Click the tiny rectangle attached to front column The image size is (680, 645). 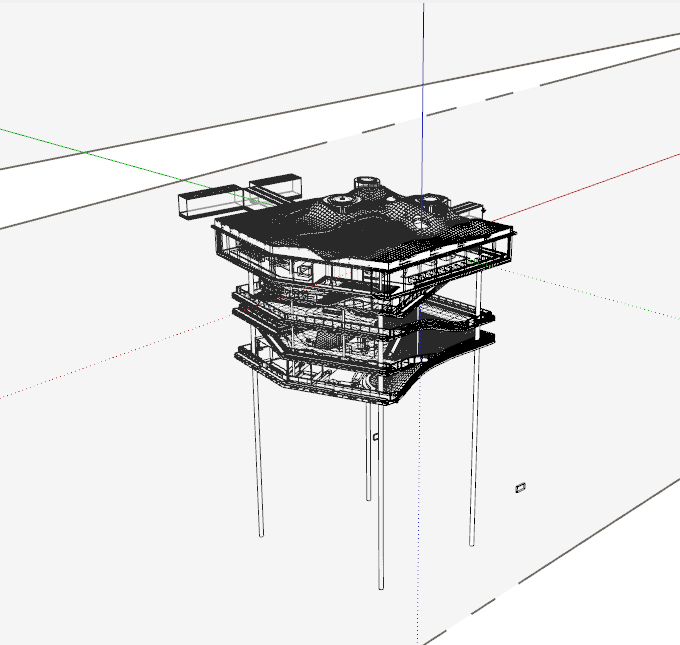pyautogui.click(x=376, y=437)
